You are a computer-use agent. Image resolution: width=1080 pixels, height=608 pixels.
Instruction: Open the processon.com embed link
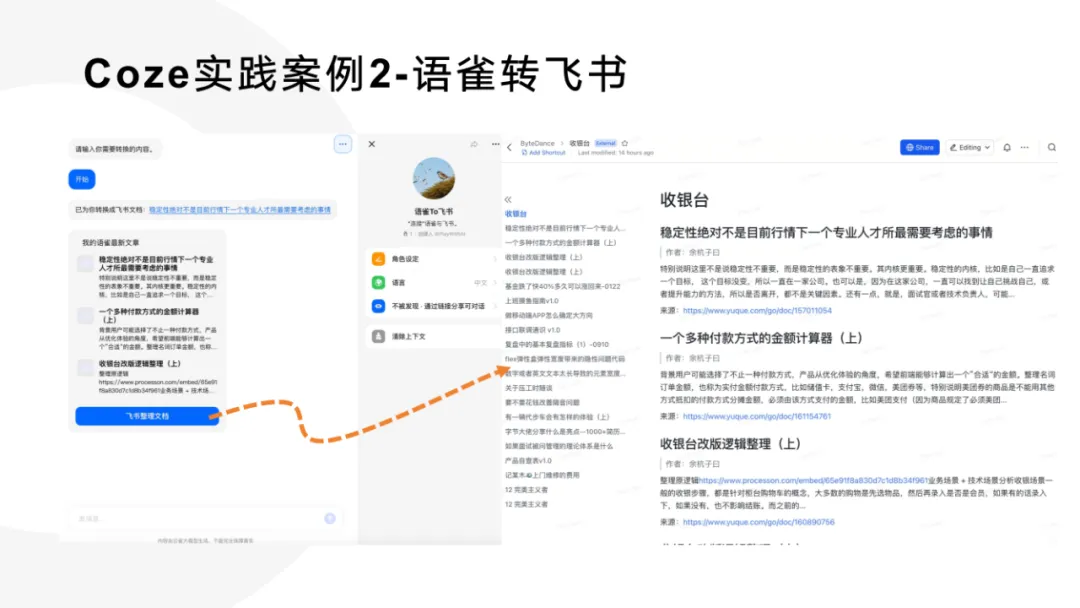(x=813, y=480)
